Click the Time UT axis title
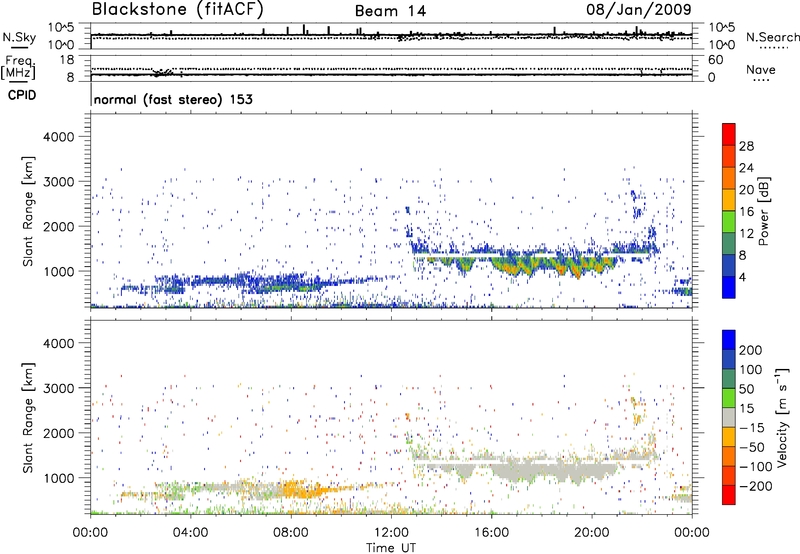This screenshot has width=800, height=554. [x=391, y=548]
